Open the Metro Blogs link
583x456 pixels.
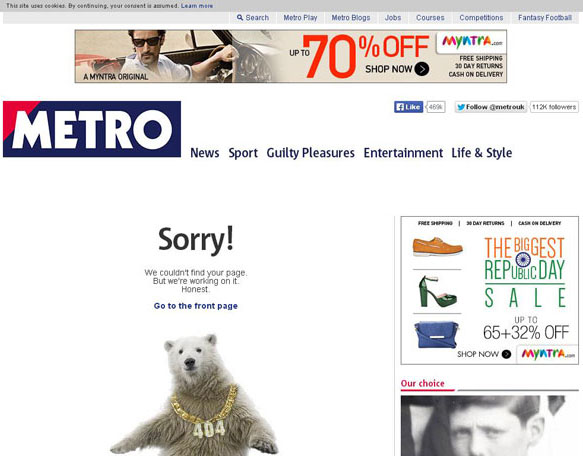point(351,17)
